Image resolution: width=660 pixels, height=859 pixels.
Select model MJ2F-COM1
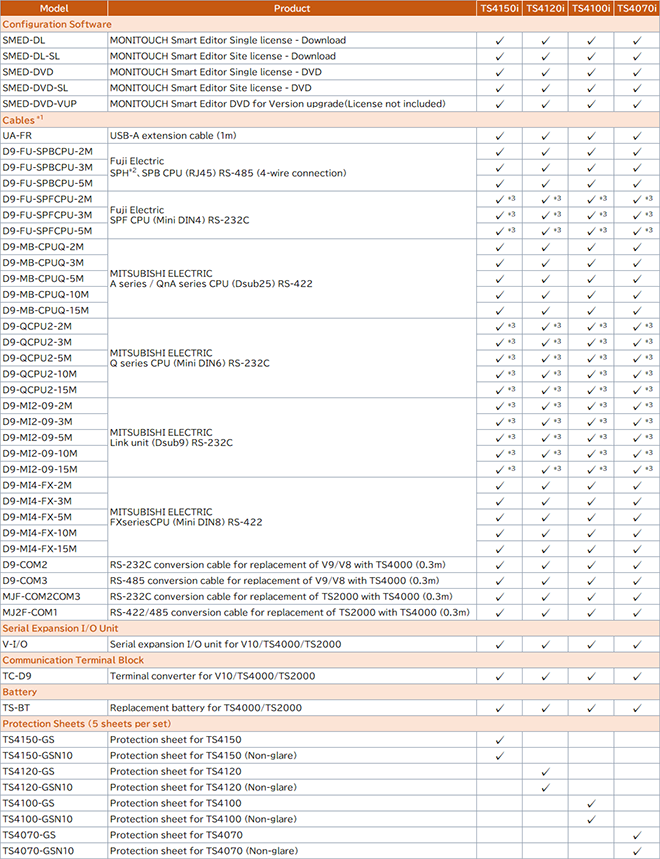coord(30,612)
